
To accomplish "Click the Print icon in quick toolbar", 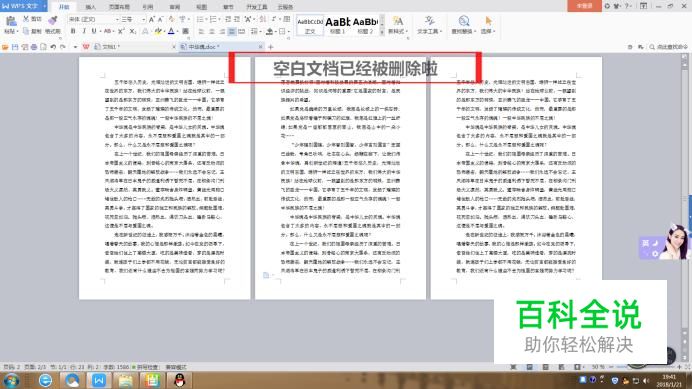I will coord(34,47).
